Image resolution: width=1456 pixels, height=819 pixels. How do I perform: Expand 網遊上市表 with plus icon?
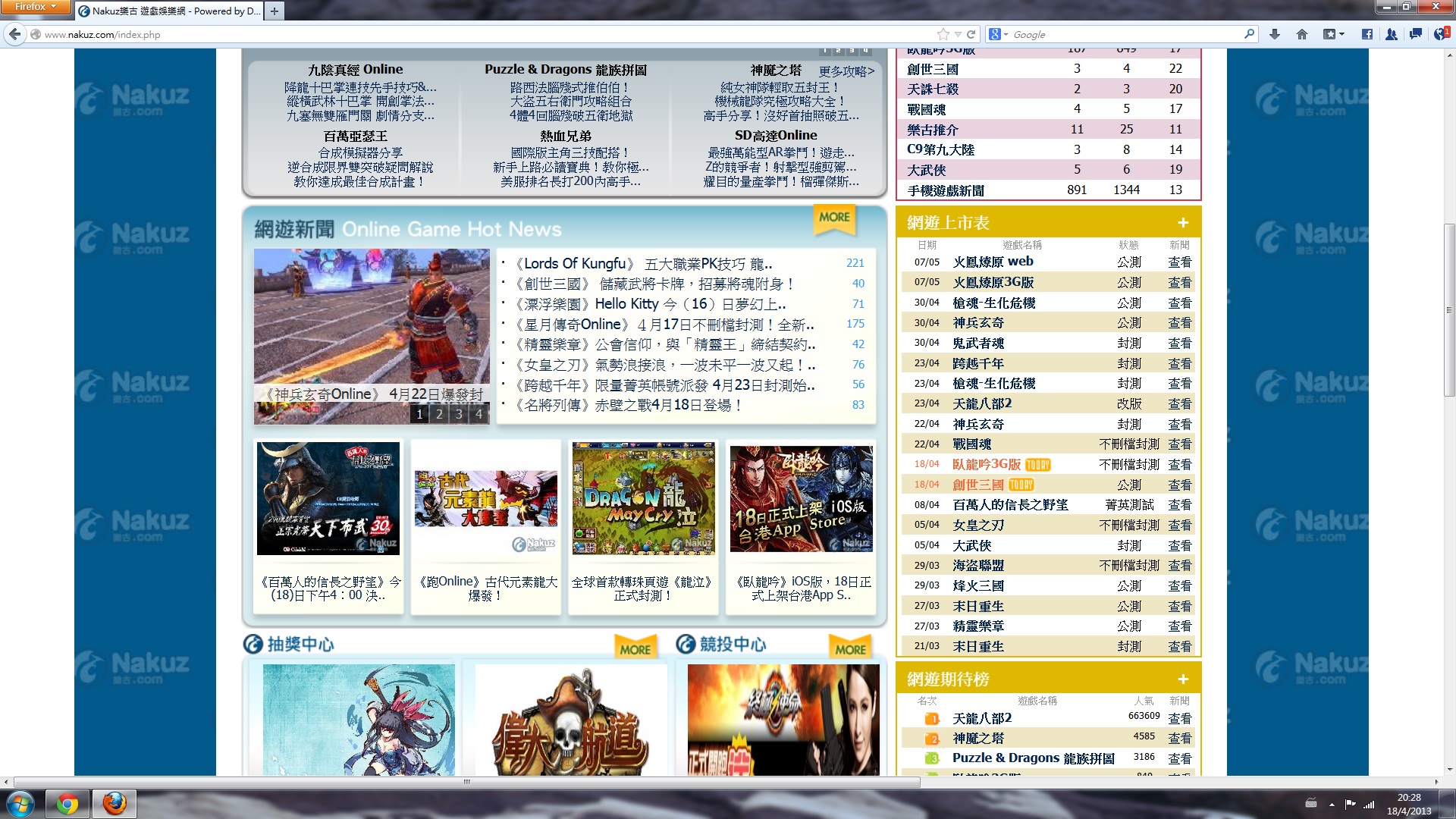[1182, 223]
